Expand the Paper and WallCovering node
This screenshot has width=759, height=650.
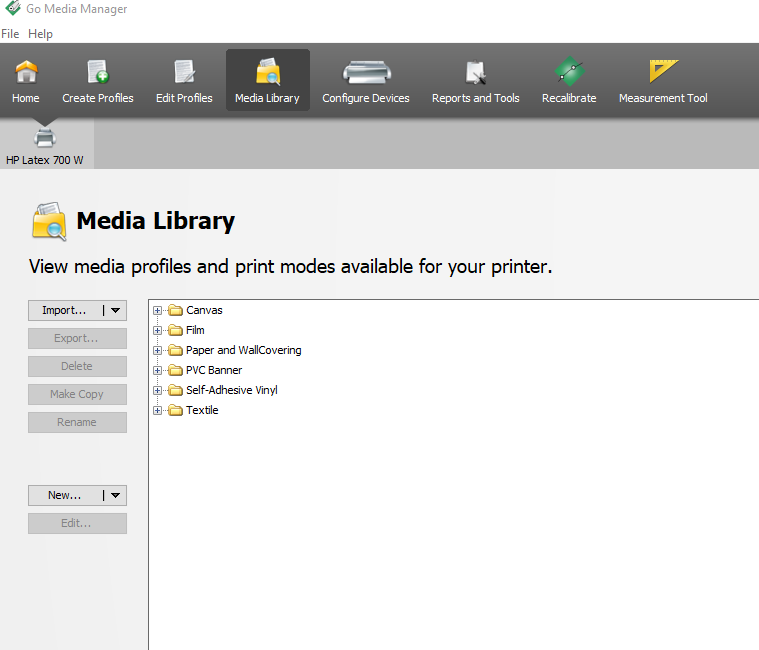coord(157,350)
